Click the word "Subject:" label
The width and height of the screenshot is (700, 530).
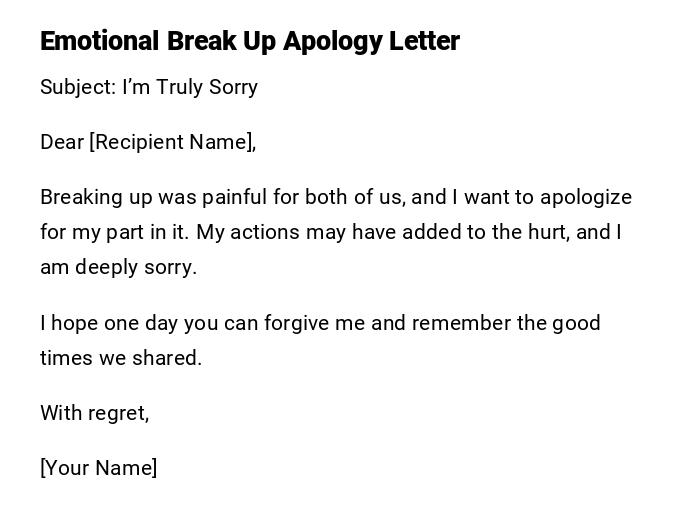[78, 87]
